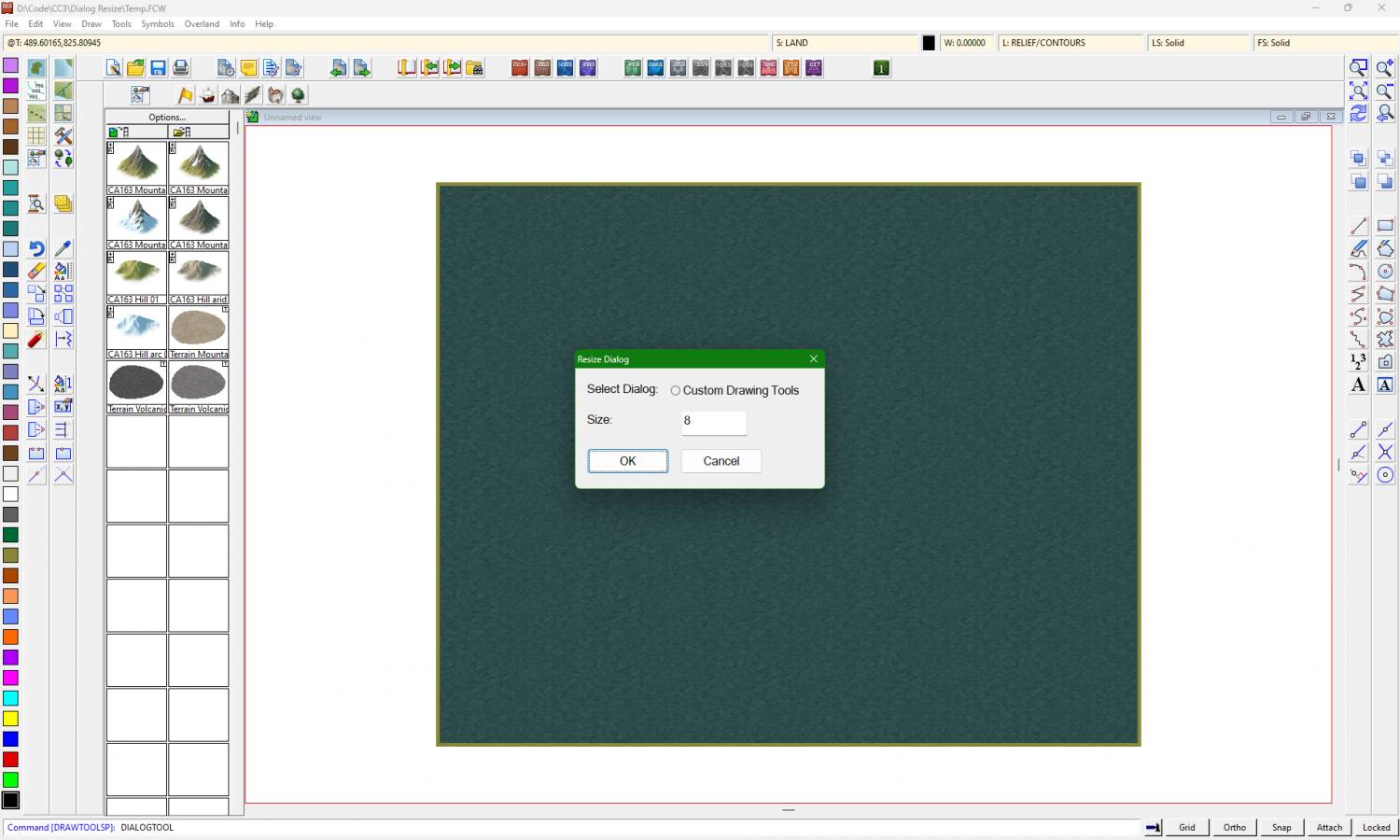
Task: Click the Size input field showing 8
Action: point(714,422)
